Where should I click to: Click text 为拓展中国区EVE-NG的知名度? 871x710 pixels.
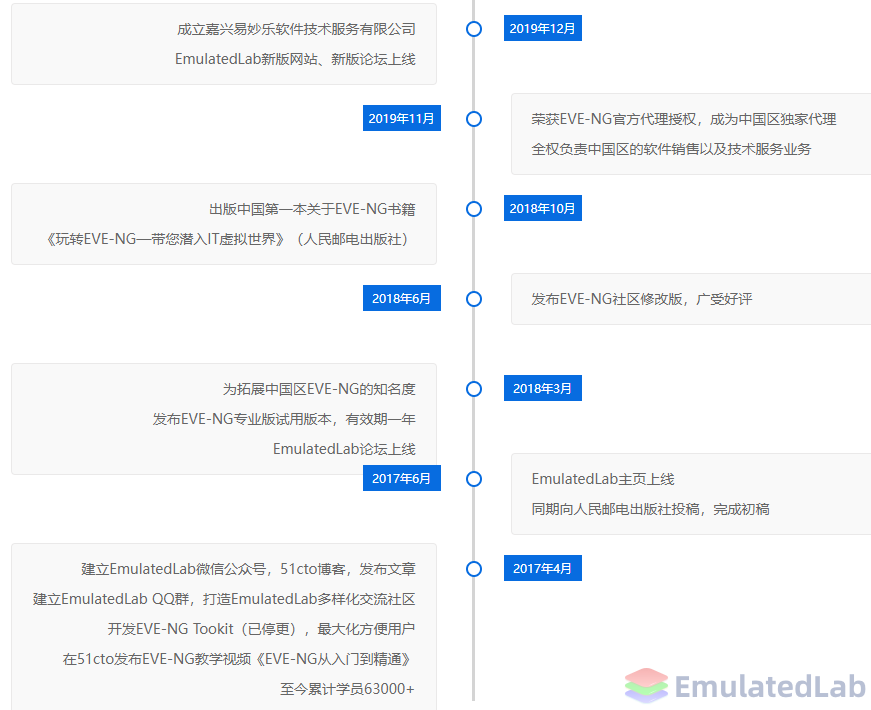[319, 389]
